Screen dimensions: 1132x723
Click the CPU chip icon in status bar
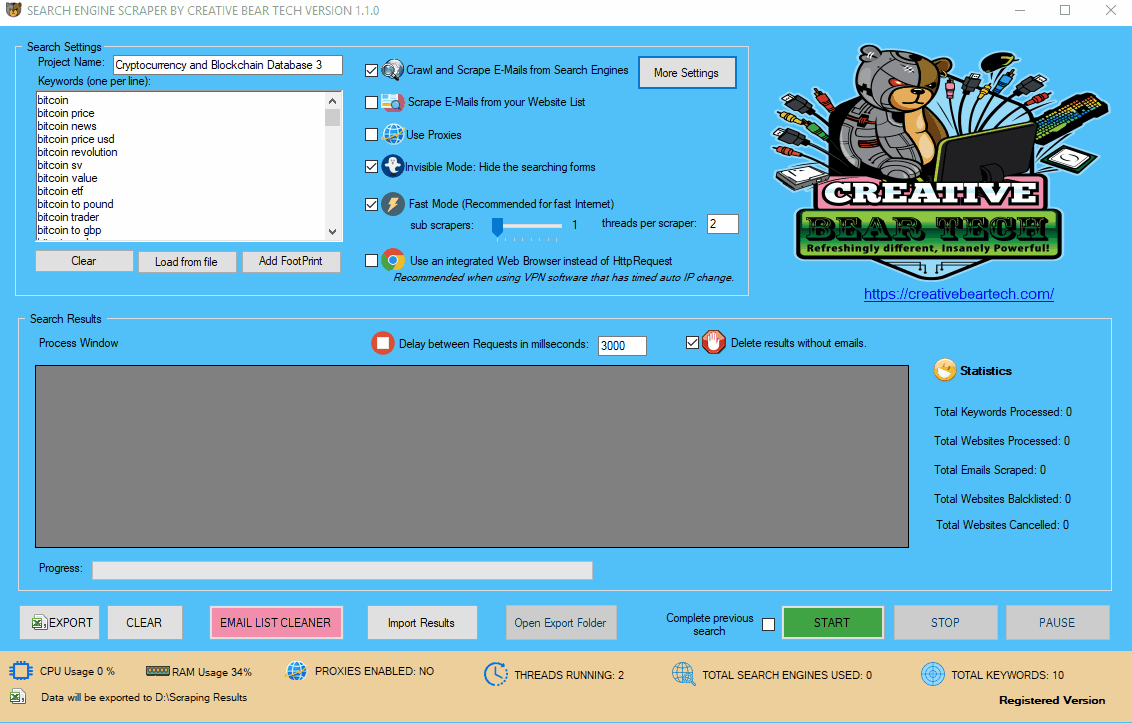click(x=21, y=671)
